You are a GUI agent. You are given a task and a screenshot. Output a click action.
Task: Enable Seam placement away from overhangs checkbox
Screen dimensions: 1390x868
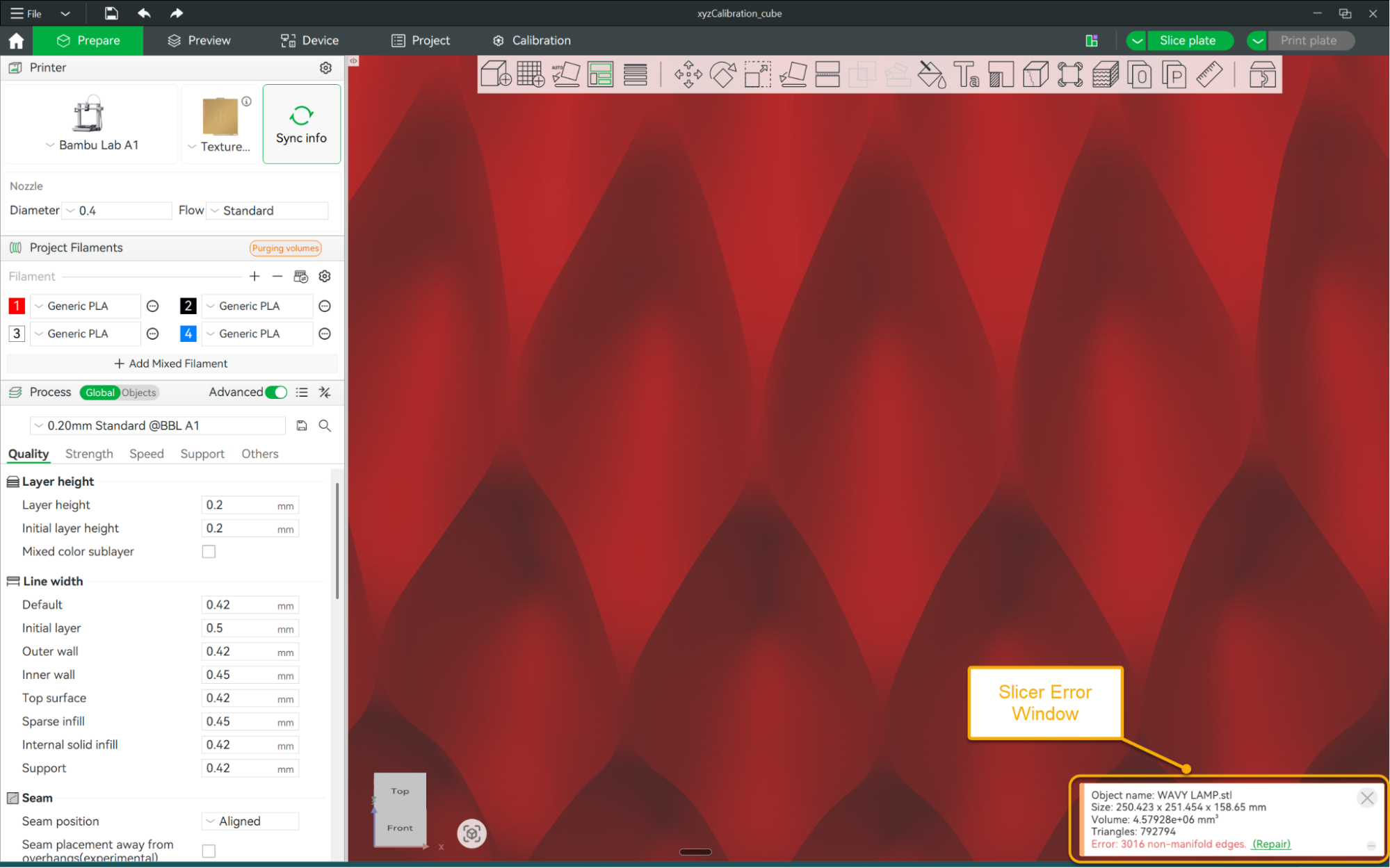(209, 851)
